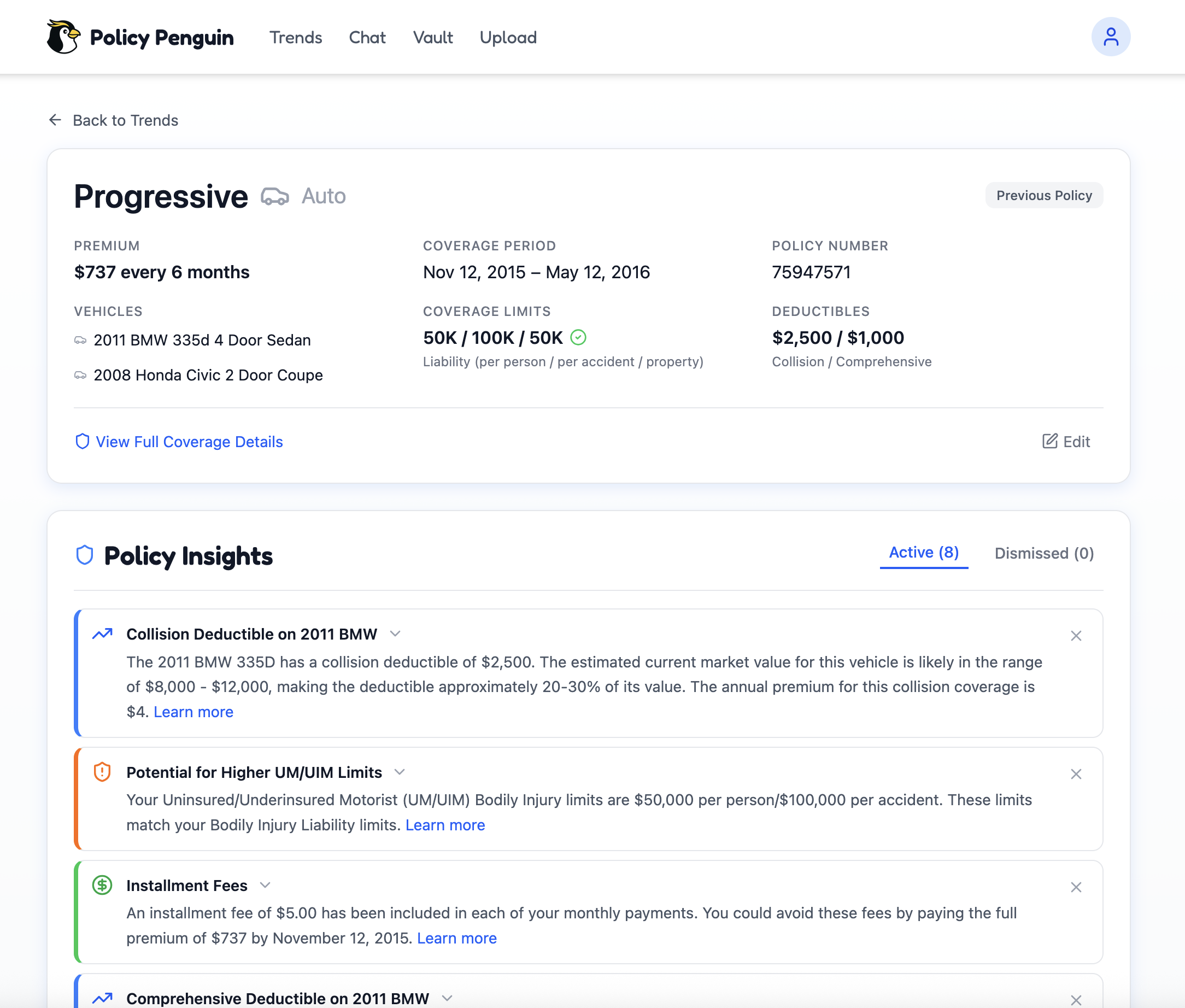1185x1008 pixels.
Task: Dismiss the Potential for Higher UM/UIM Limits insight
Action: click(1076, 774)
